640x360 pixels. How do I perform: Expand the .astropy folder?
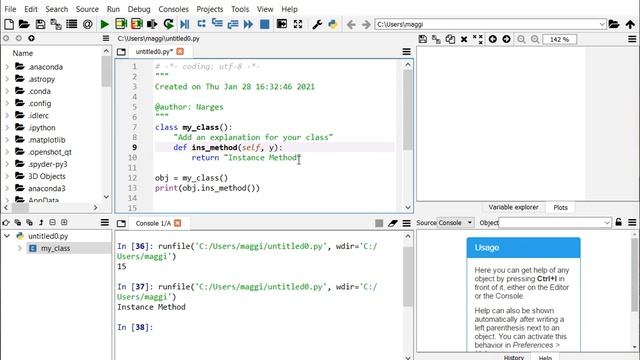point(7,79)
